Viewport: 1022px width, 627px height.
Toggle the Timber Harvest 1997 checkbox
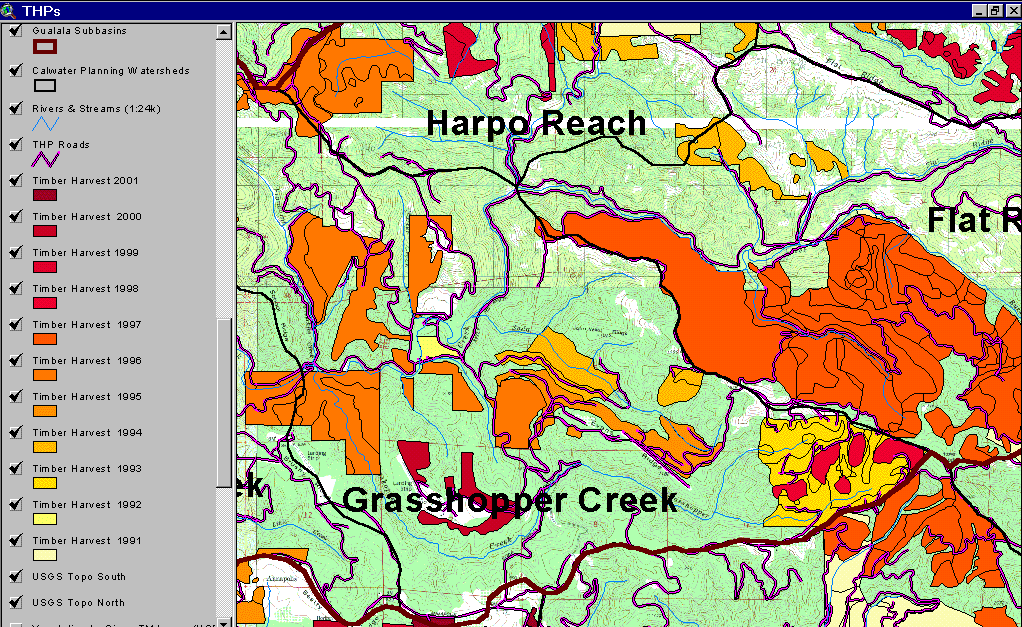[x=16, y=324]
